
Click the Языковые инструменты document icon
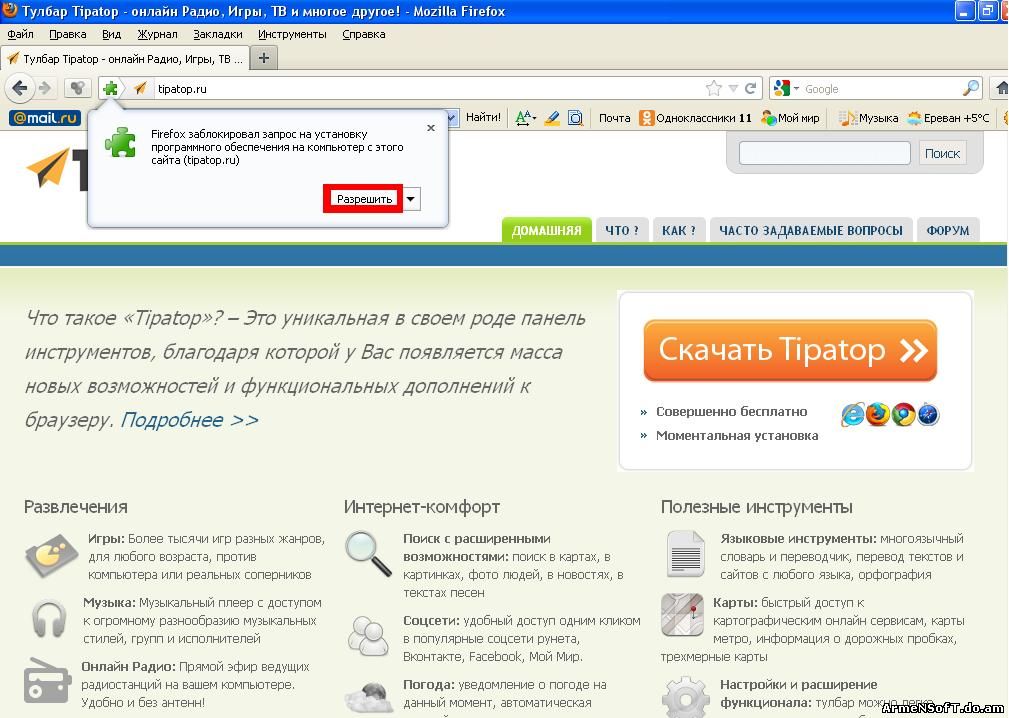[x=685, y=553]
